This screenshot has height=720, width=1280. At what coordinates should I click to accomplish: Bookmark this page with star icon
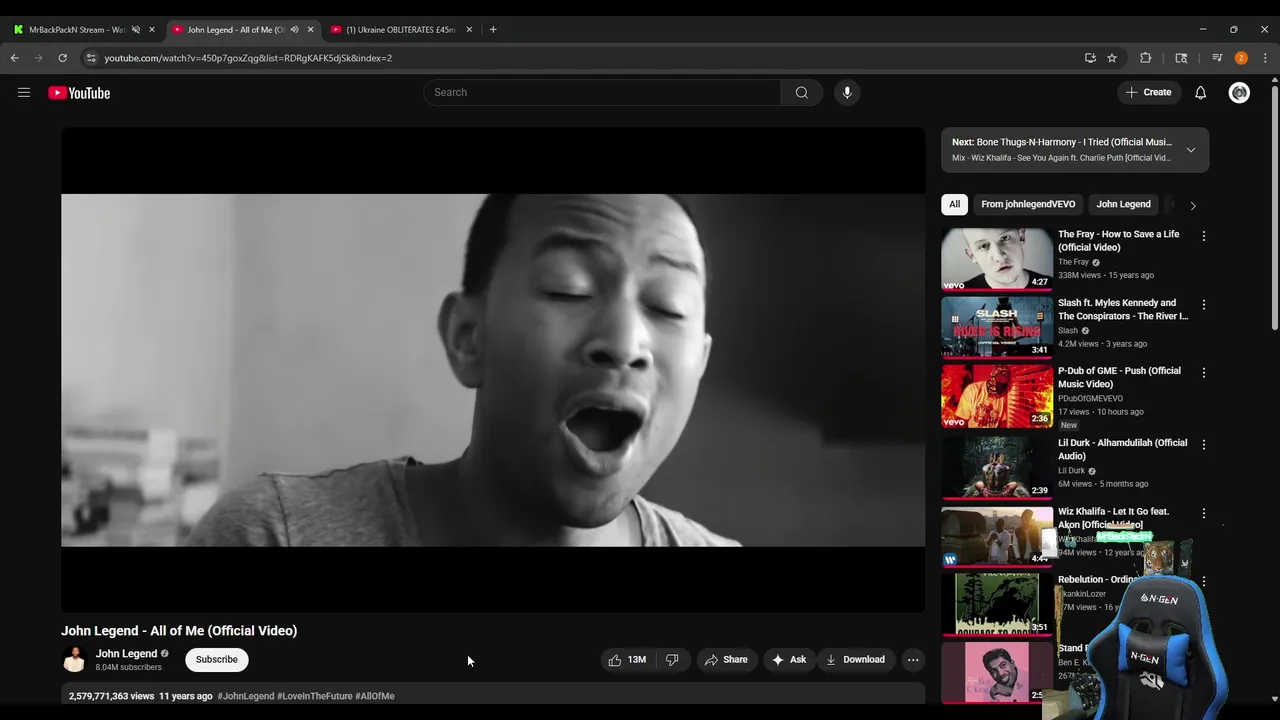tap(1112, 58)
